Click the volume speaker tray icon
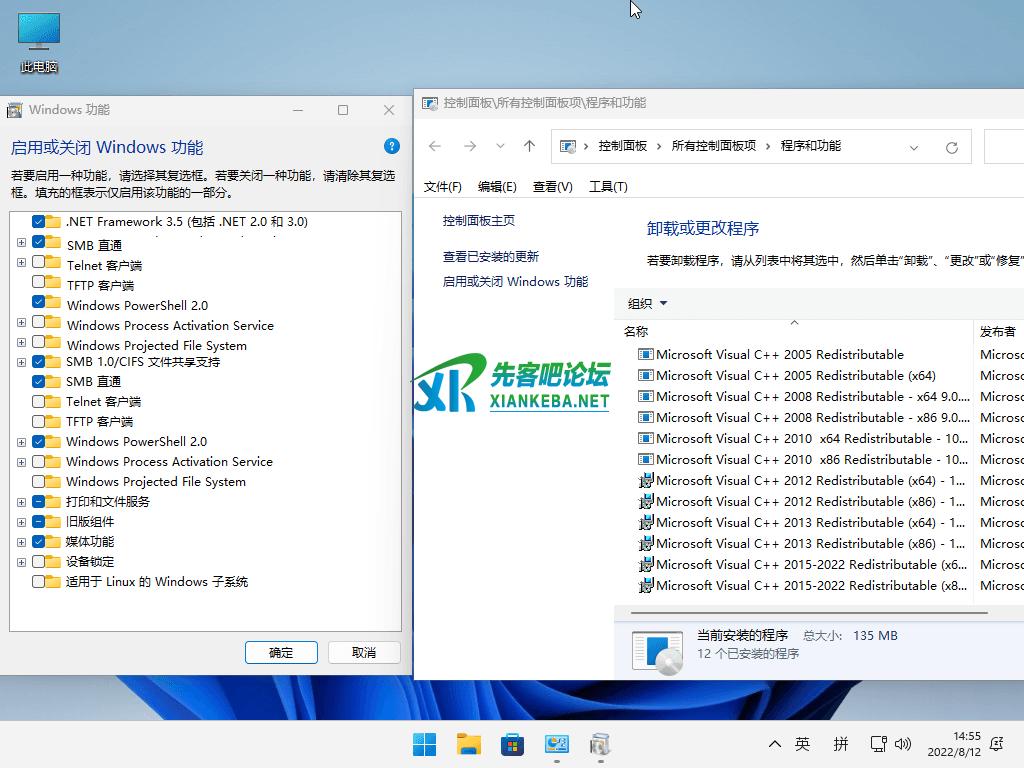1024x768 pixels. pyautogui.click(x=903, y=744)
